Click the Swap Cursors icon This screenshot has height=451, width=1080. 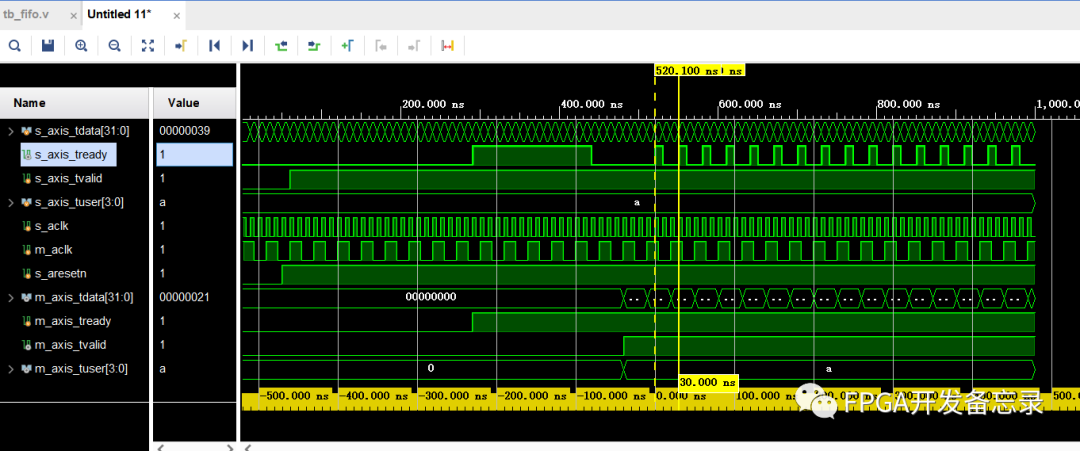coord(447,46)
